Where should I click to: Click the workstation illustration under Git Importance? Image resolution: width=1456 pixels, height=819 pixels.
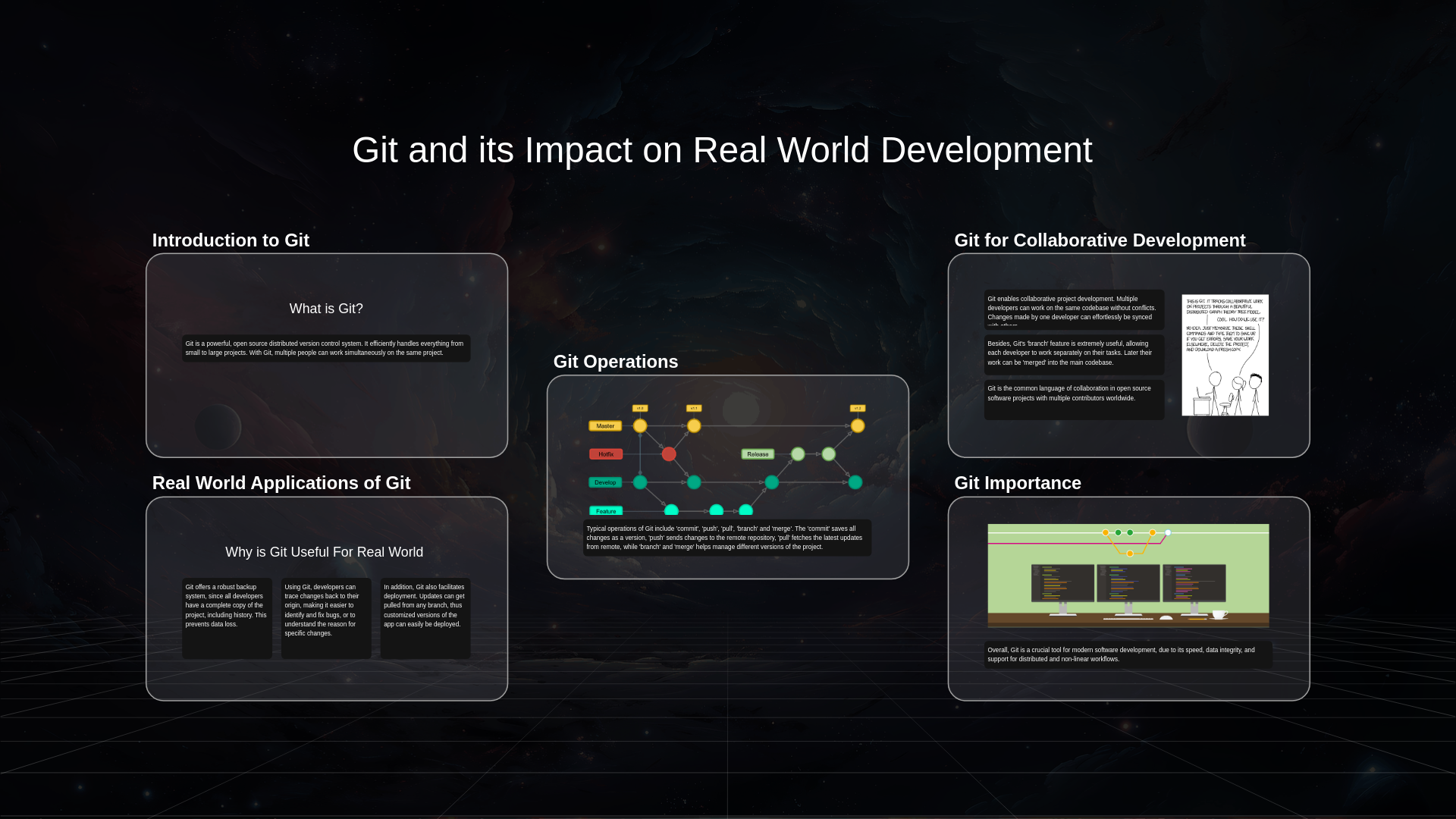(1128, 575)
